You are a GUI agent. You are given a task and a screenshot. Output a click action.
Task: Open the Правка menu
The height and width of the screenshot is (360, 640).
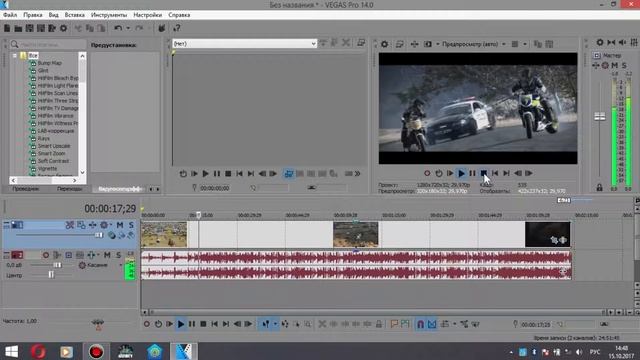[33, 15]
